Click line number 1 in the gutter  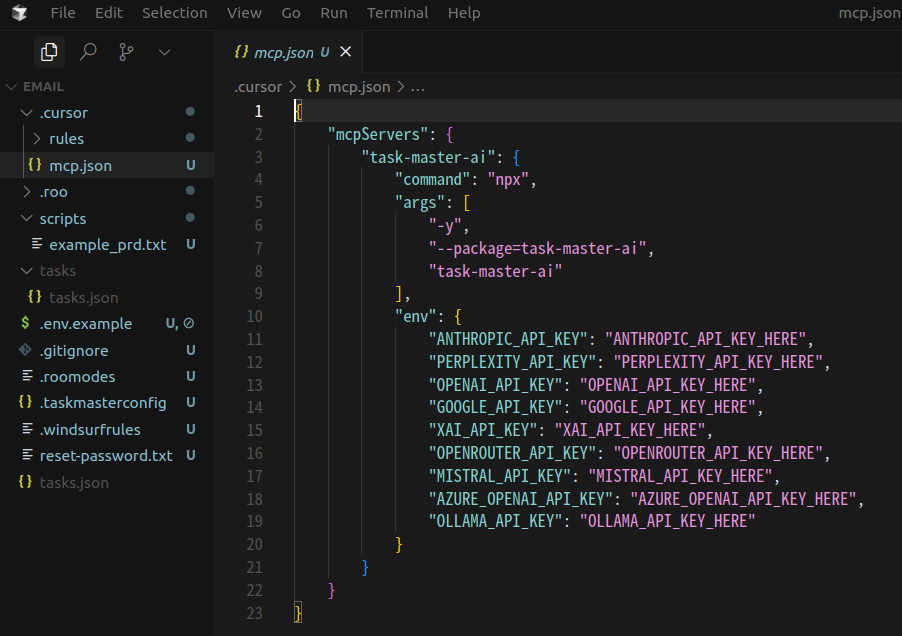click(x=259, y=111)
